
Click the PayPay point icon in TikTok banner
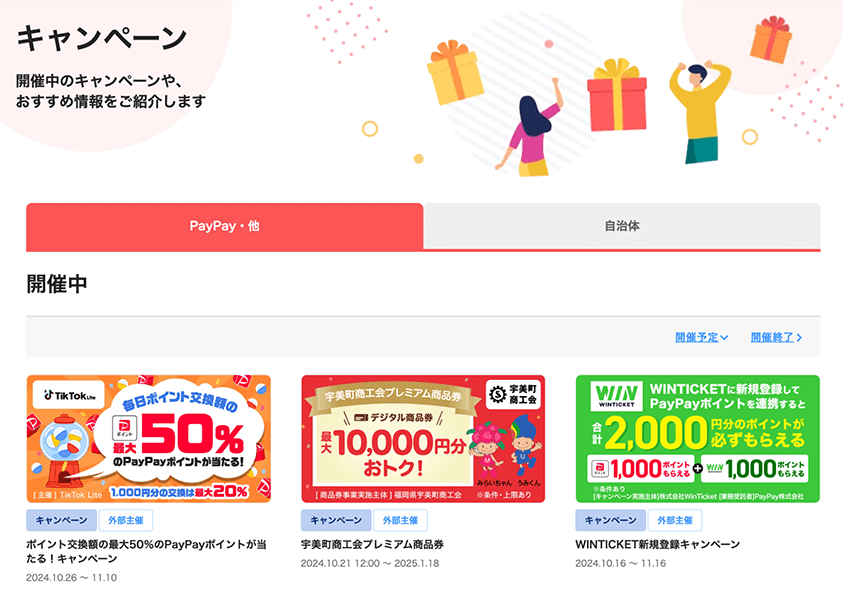point(124,428)
